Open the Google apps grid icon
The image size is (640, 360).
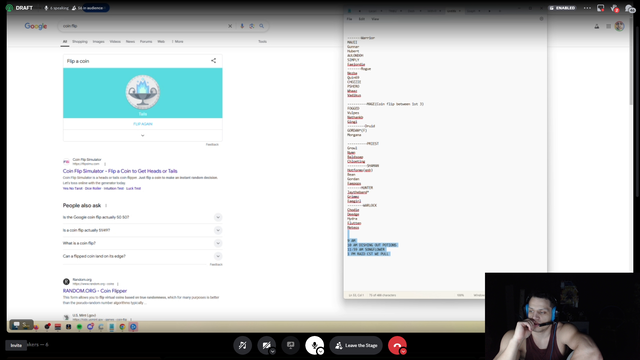coord(608,26)
